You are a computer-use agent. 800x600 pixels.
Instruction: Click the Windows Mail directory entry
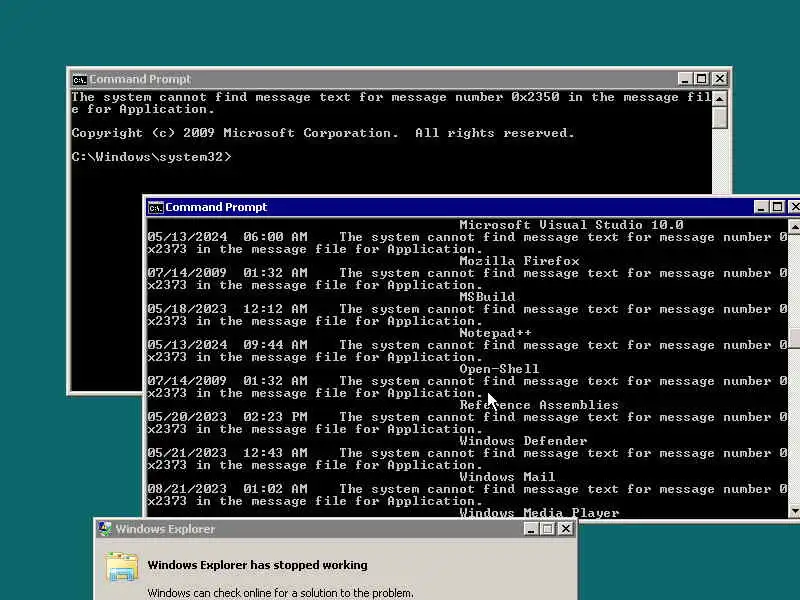coord(507,477)
